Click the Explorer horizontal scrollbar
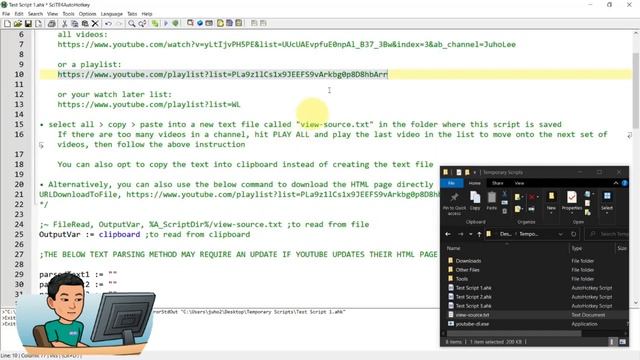This screenshot has width=640, height=360. 513,333
